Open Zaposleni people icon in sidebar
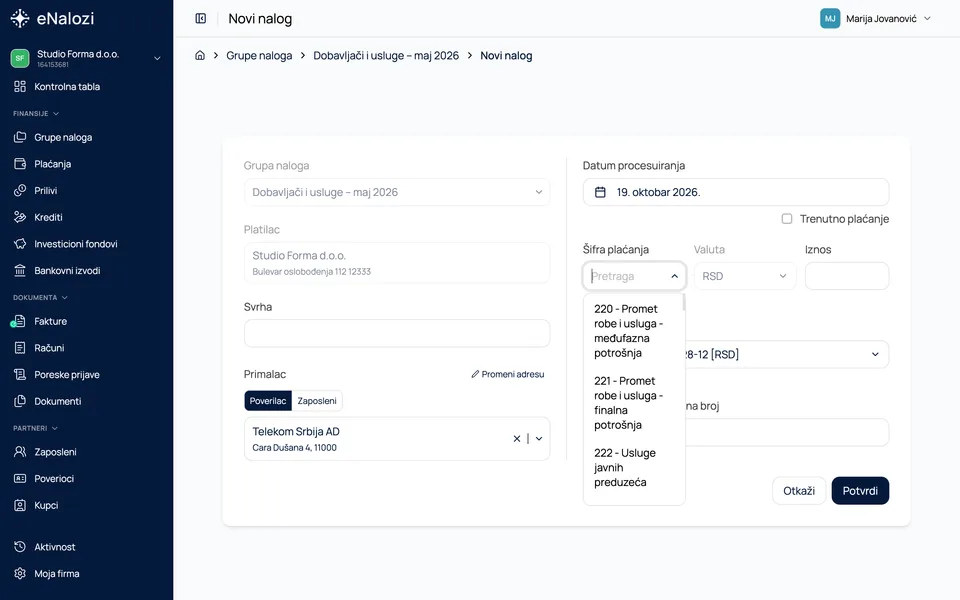 click(x=20, y=452)
